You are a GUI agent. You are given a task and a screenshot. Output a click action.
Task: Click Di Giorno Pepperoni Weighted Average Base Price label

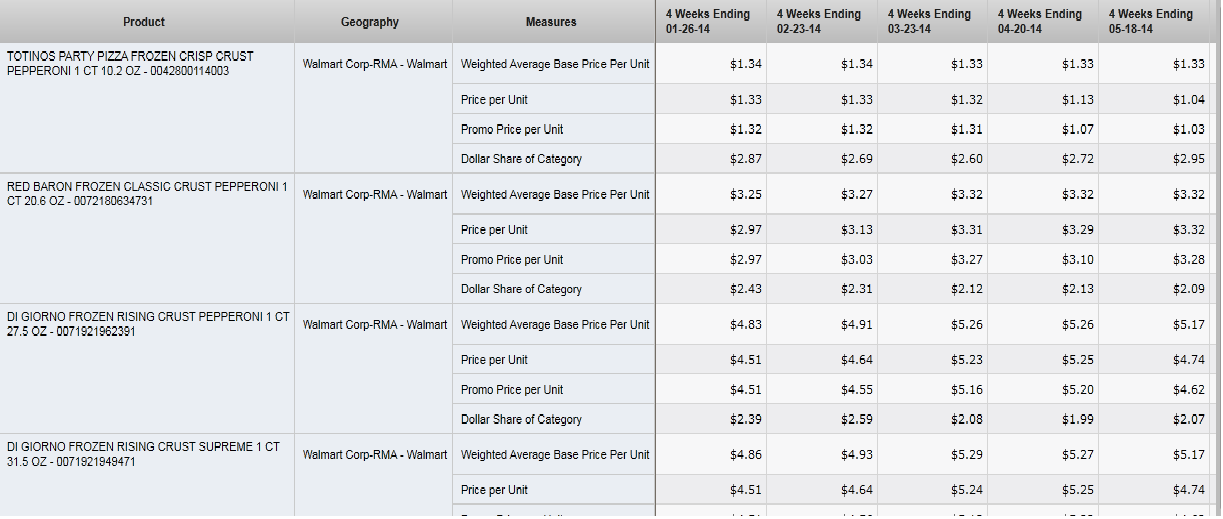coord(555,325)
